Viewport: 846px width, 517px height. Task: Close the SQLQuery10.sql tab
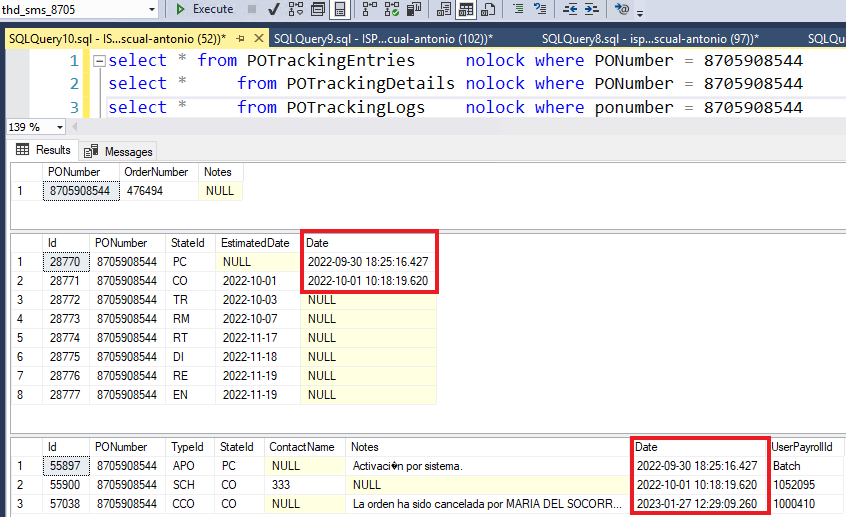tap(259, 38)
